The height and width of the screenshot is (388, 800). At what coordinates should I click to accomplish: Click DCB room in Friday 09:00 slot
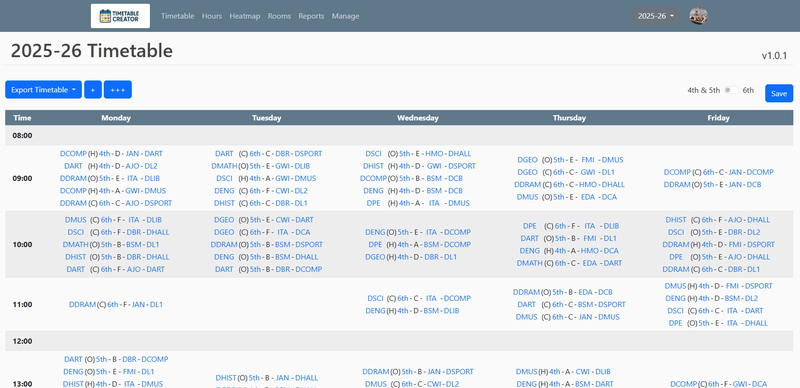click(x=754, y=184)
